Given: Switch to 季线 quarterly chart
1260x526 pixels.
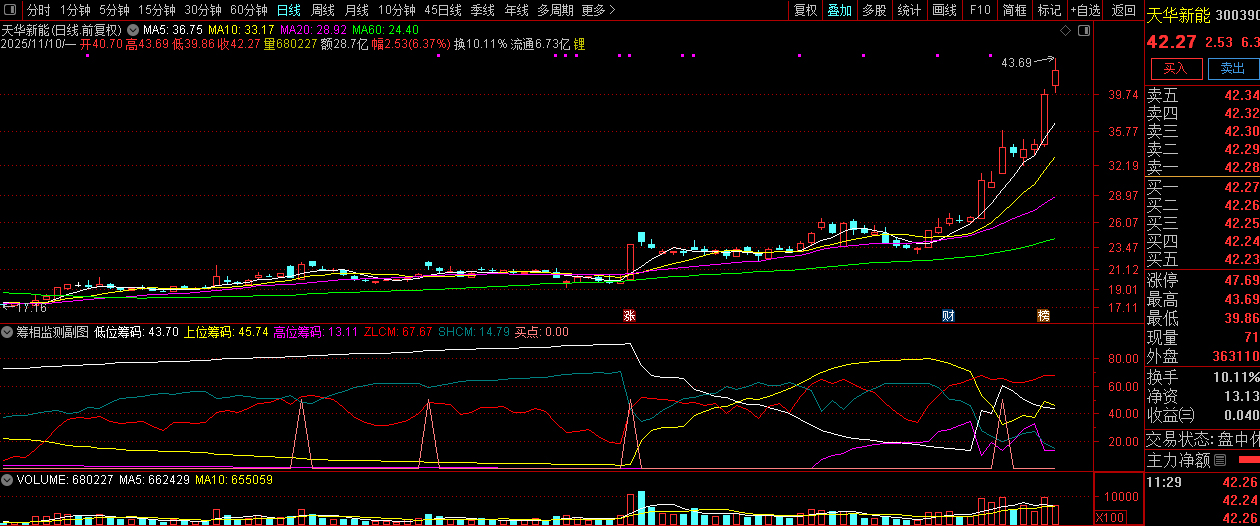Looking at the screenshot, I should 483,10.
